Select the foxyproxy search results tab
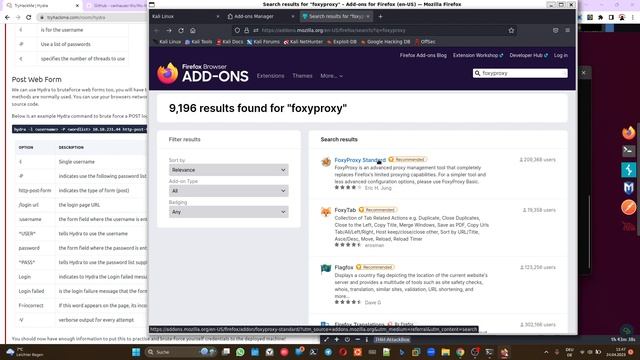Viewport: 640px width, 360px height. [336, 16]
